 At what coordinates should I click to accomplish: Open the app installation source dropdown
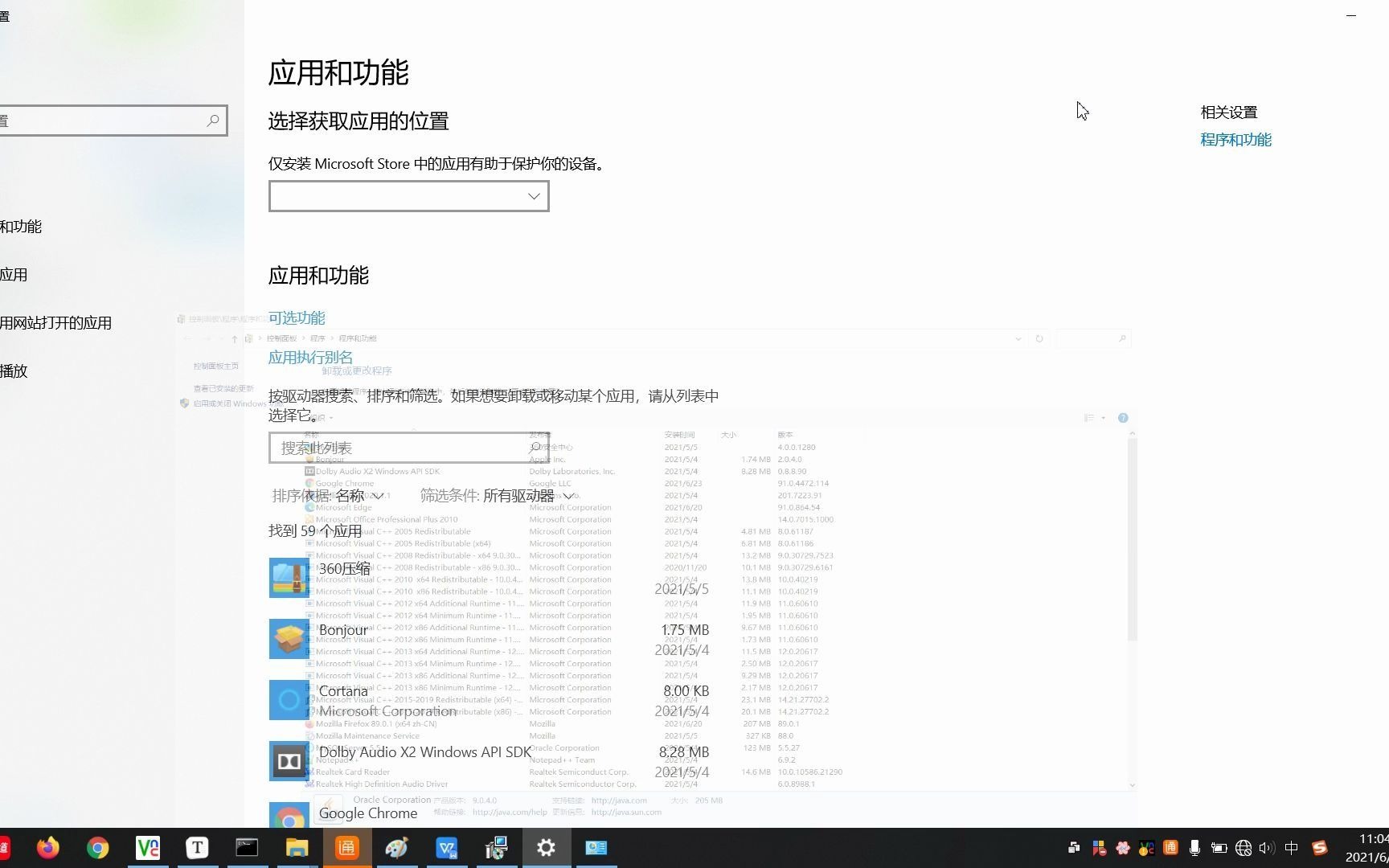click(x=408, y=195)
